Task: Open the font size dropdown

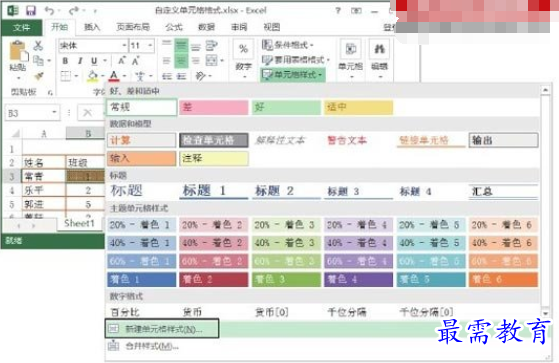Action: coord(150,46)
